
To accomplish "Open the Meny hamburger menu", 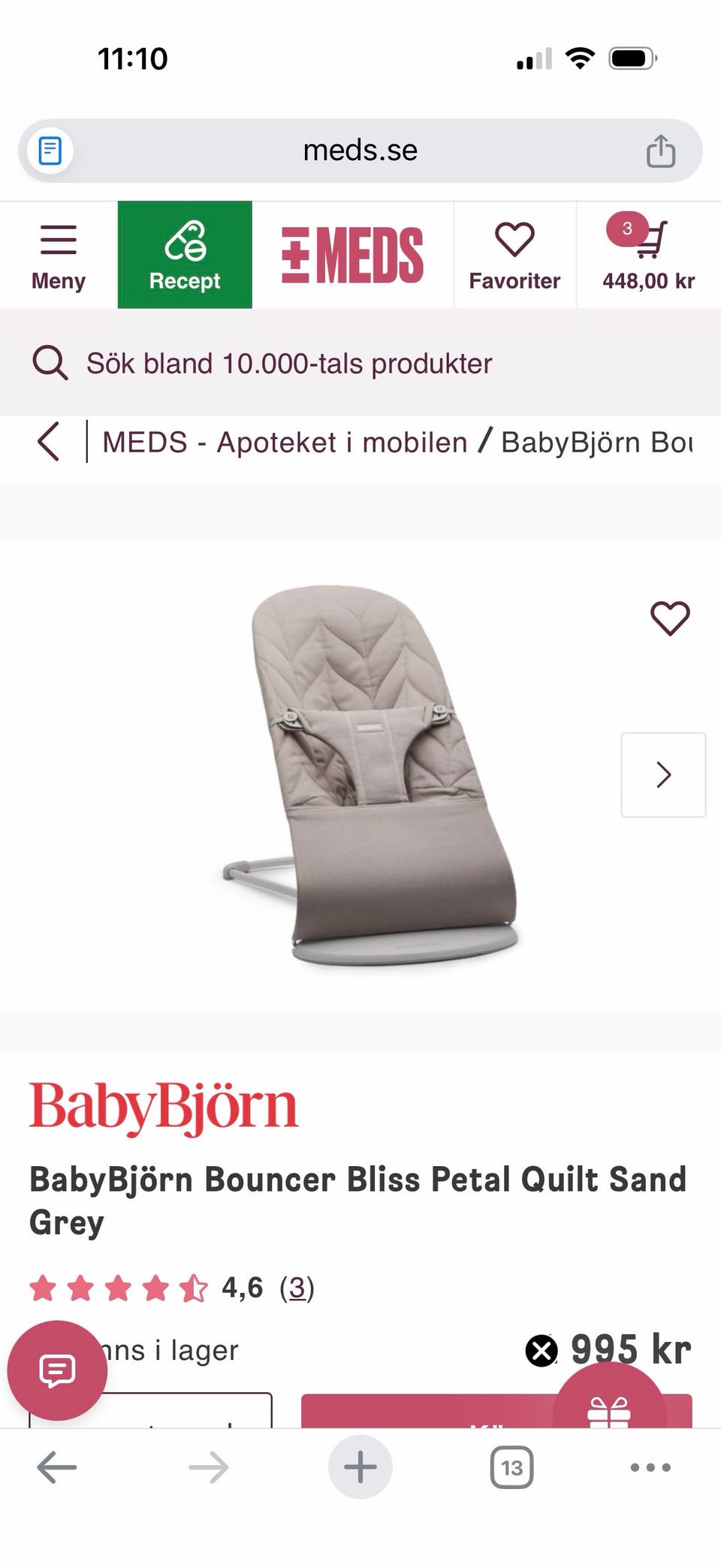I will pos(59,255).
